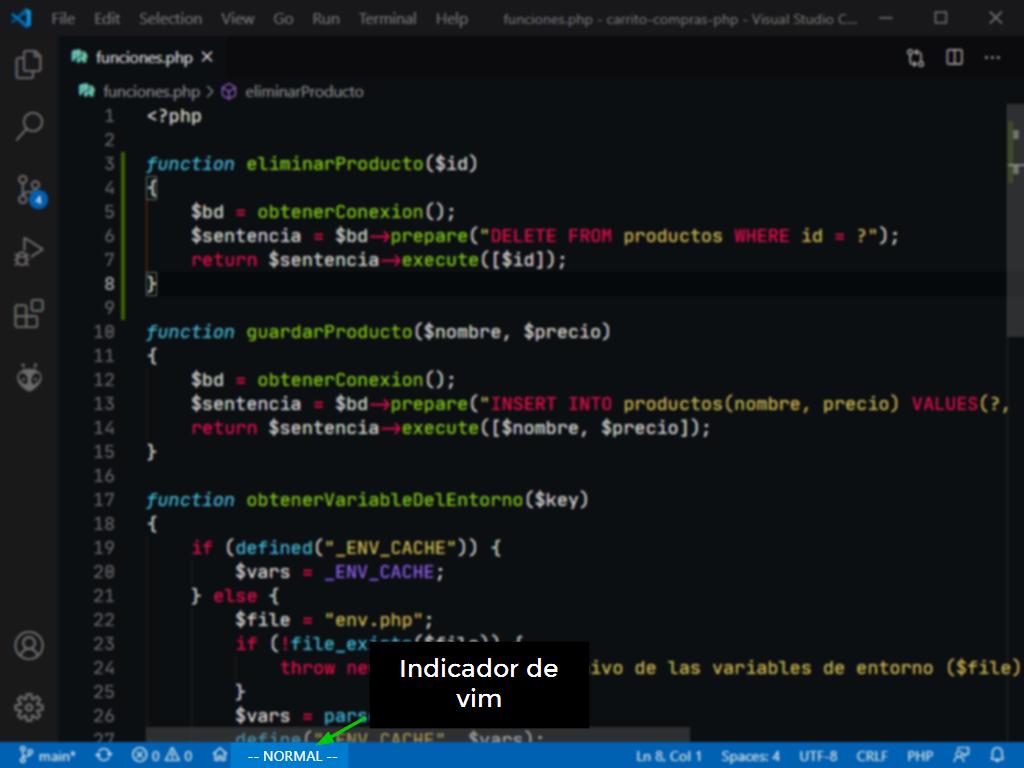Click the Open Changes compare icon
Viewport: 1024px width, 768px height.
coord(916,58)
